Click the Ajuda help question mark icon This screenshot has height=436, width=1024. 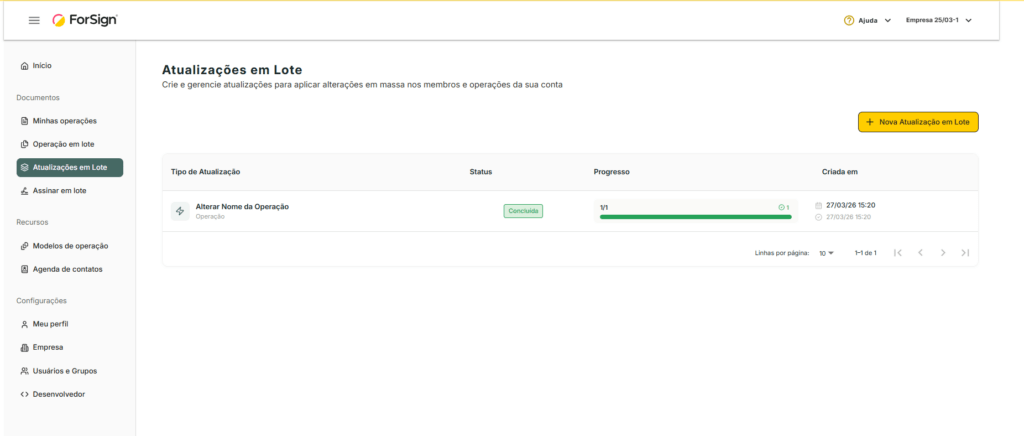[849, 20]
